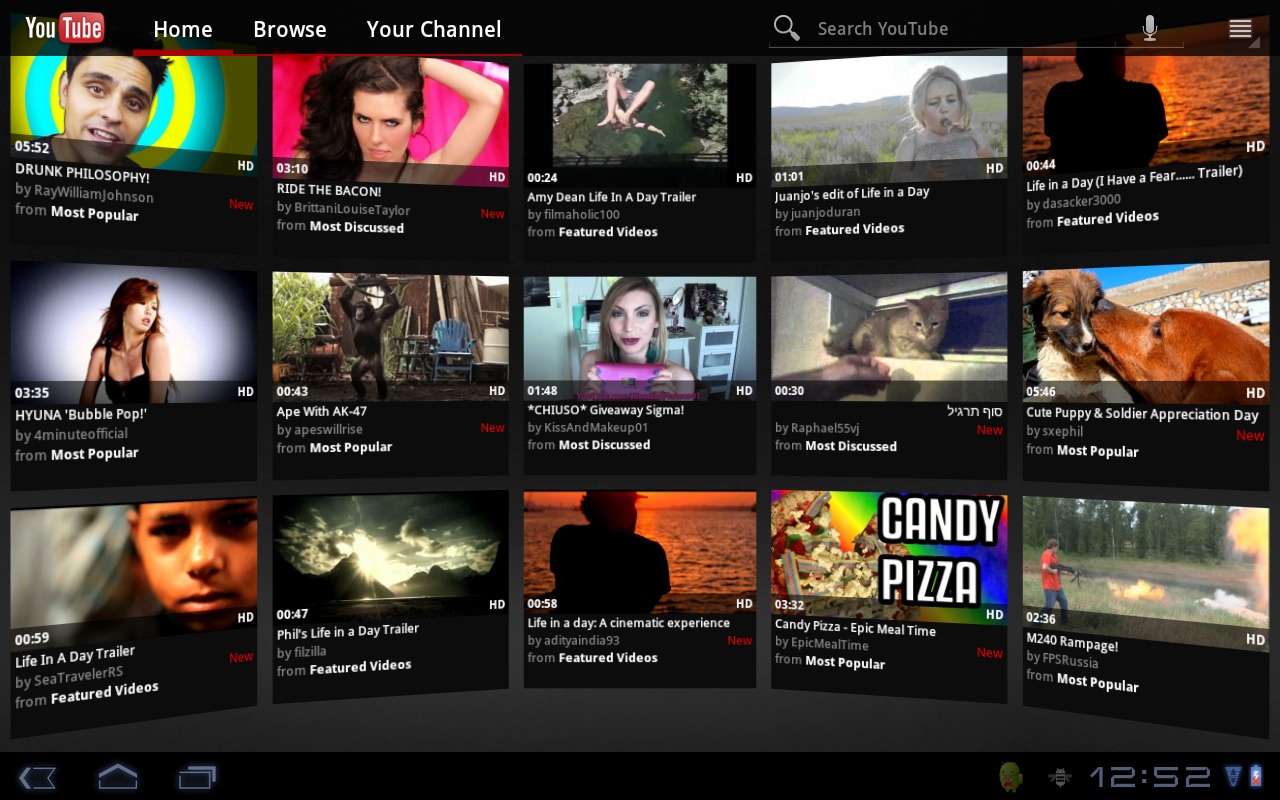This screenshot has width=1280, height=800.
Task: Tap the battery status icon
Action: pyautogui.click(x=1257, y=776)
